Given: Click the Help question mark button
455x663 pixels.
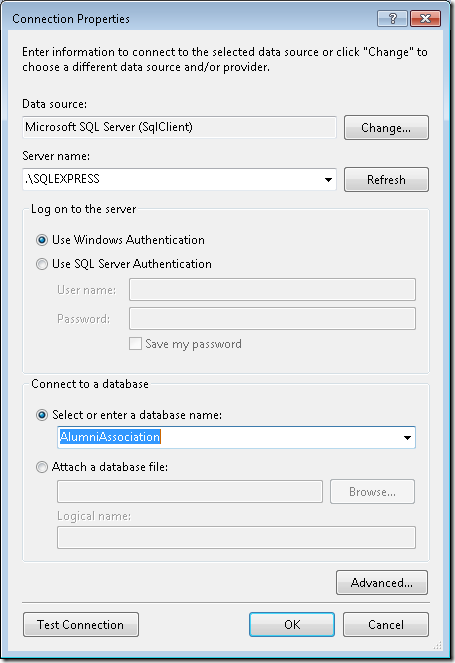Looking at the screenshot, I should 392,19.
